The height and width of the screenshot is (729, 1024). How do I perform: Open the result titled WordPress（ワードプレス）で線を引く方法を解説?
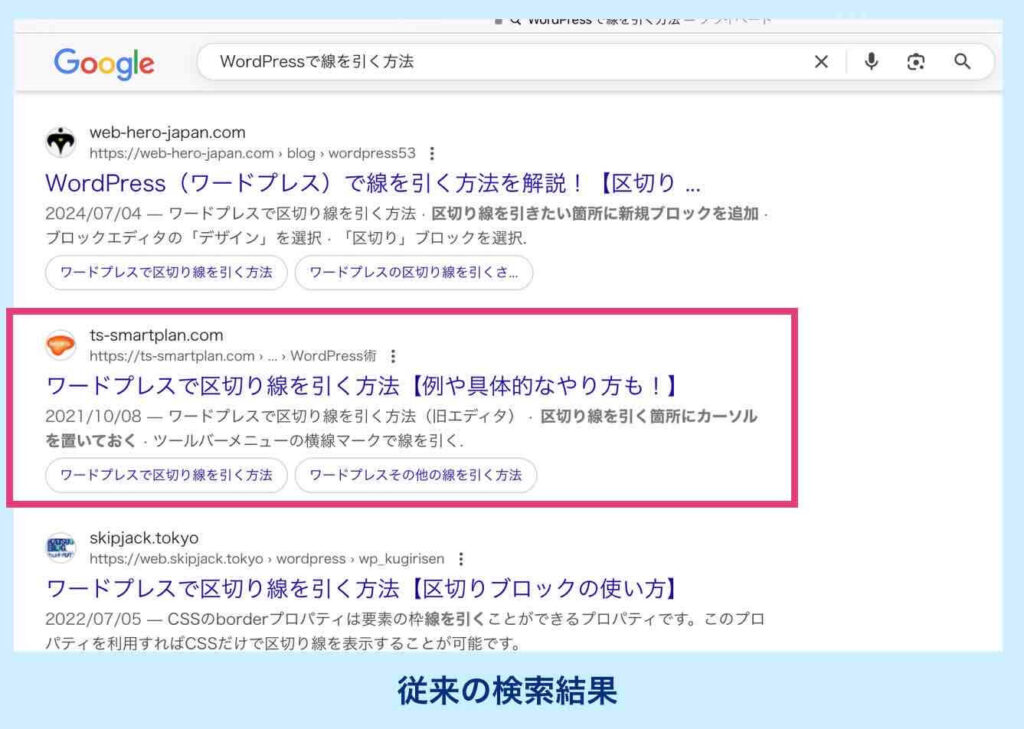pos(373,184)
